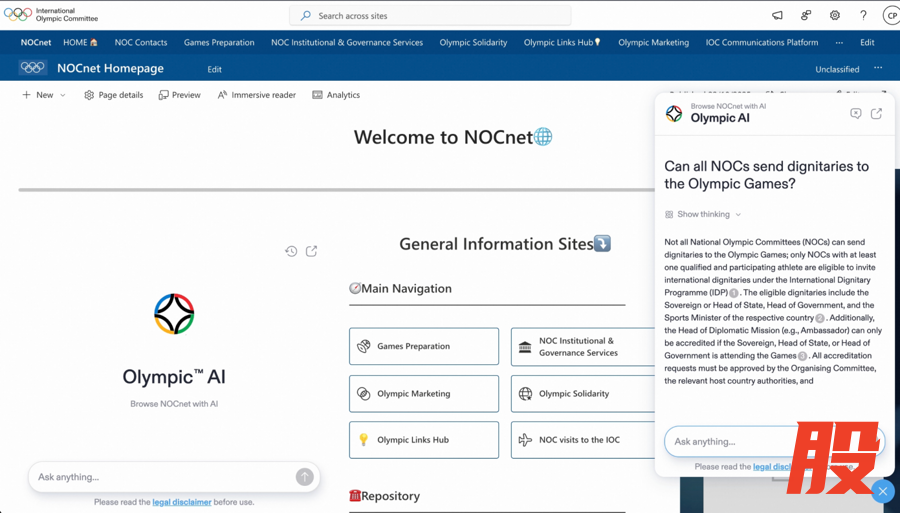Open the Olympic Links Hub tile
Viewport: 900px width, 513px height.
coord(424,440)
